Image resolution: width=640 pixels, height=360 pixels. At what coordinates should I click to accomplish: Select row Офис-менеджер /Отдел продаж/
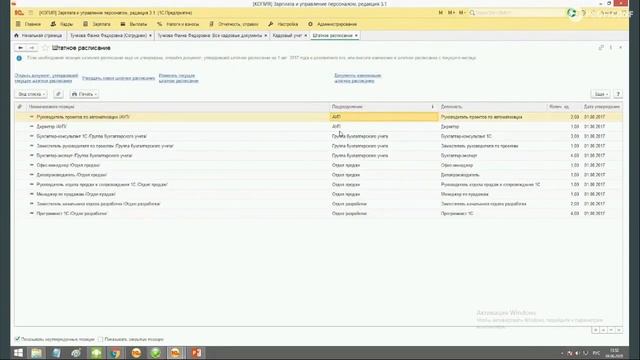pyautogui.click(x=318, y=165)
